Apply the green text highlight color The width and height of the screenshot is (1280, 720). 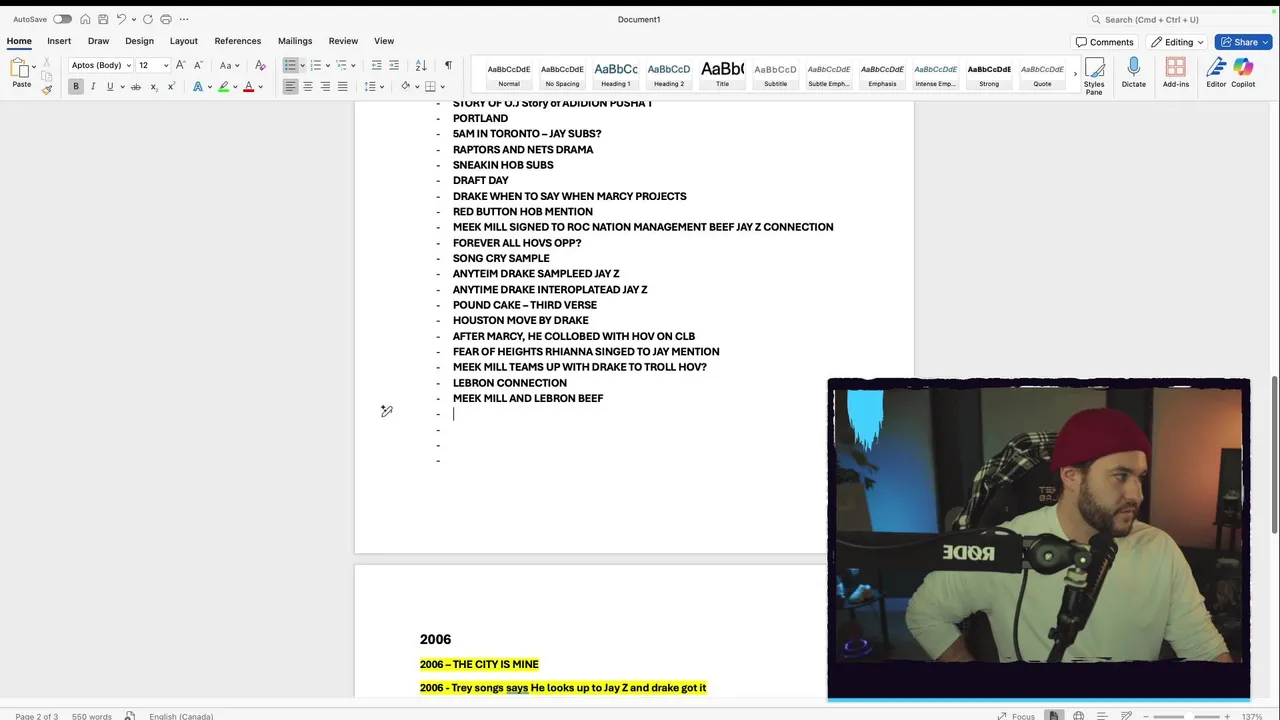(x=223, y=87)
